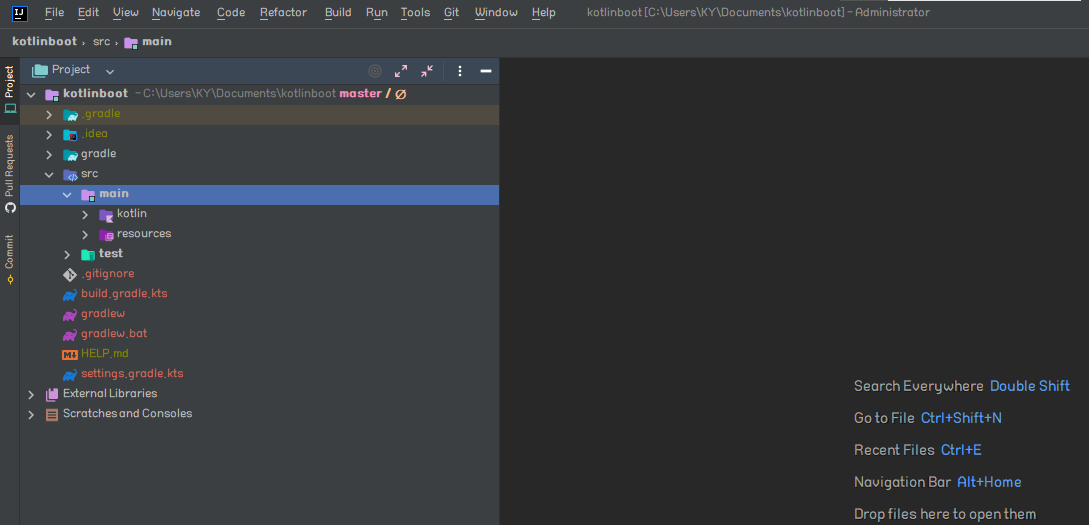Open the Build menu
The width and height of the screenshot is (1089, 525).
pos(338,12)
